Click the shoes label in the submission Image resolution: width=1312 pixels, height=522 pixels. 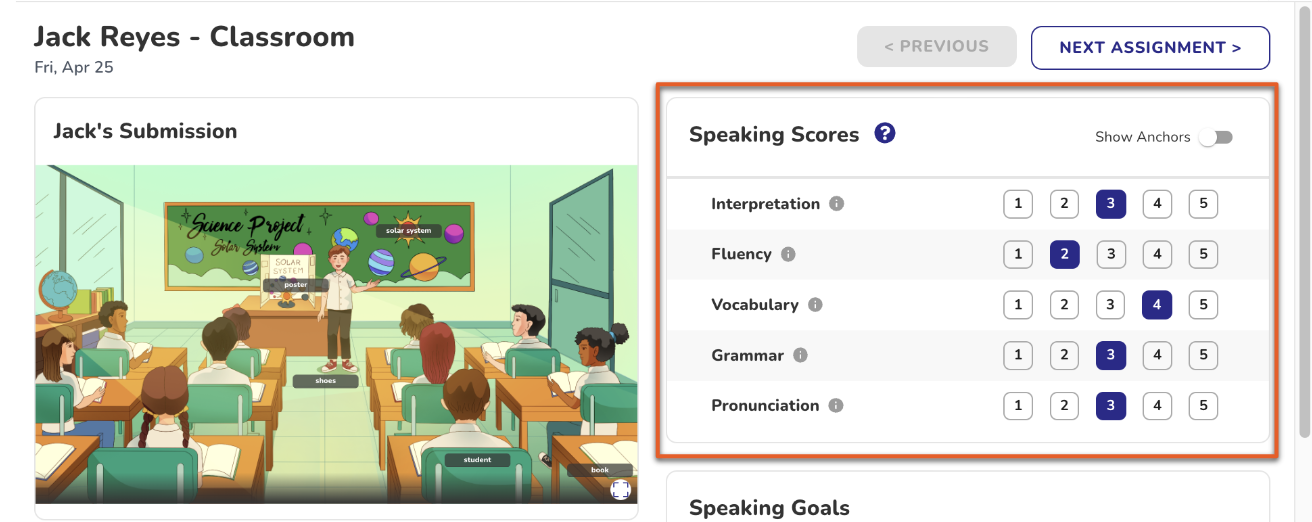pyautogui.click(x=325, y=381)
